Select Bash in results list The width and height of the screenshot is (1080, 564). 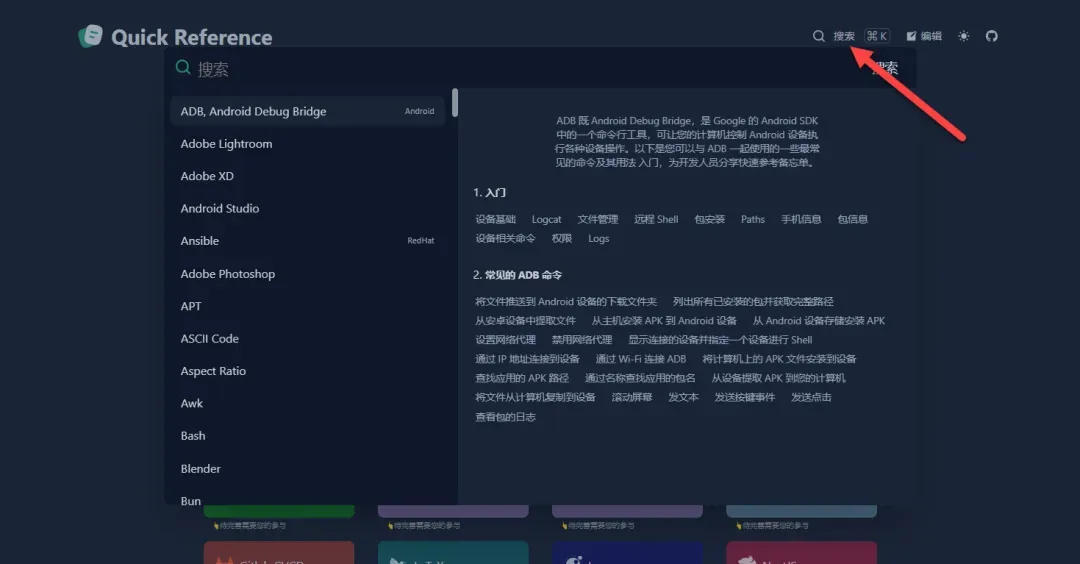307,435
